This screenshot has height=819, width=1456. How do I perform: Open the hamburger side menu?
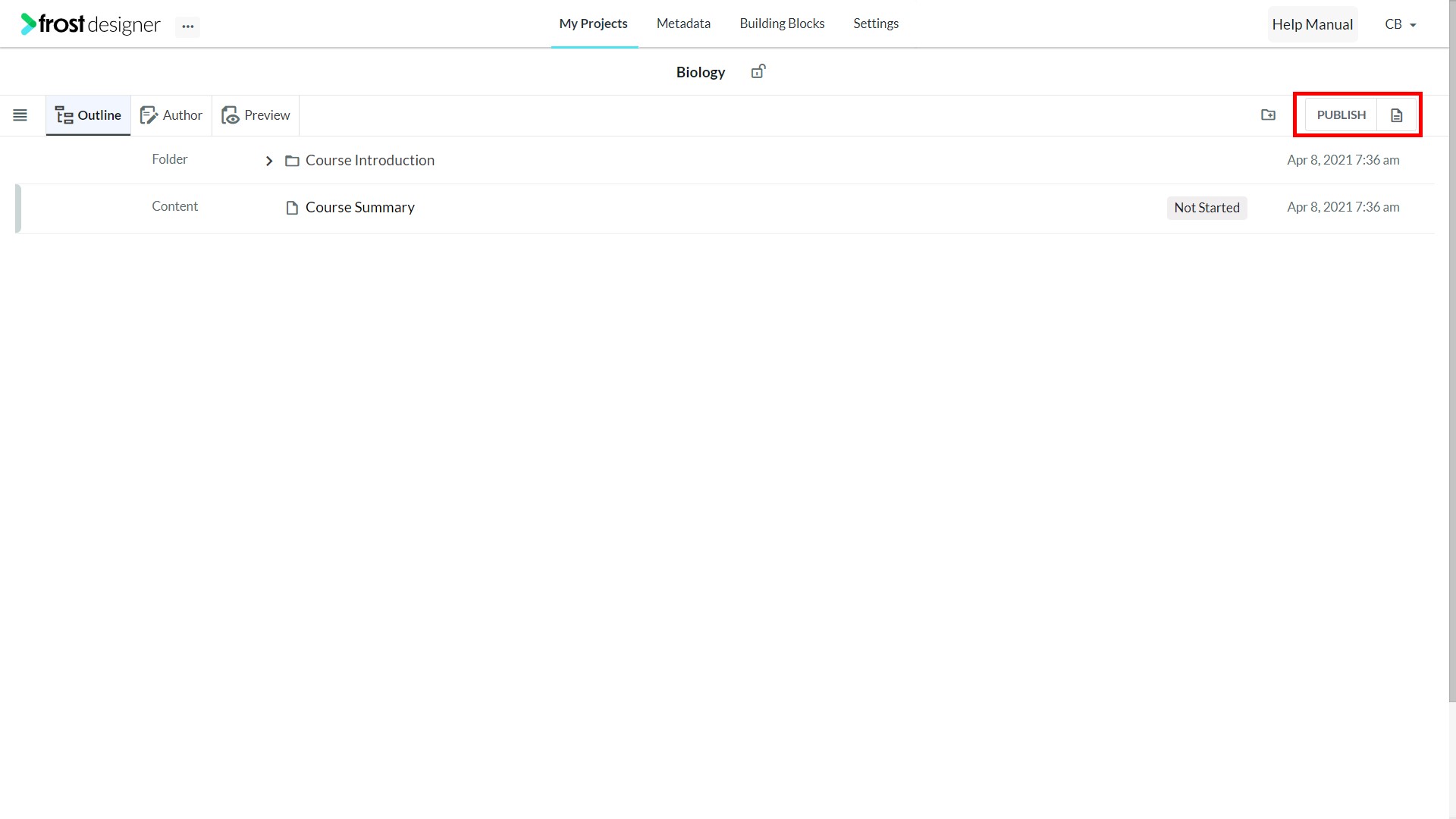tap(20, 115)
